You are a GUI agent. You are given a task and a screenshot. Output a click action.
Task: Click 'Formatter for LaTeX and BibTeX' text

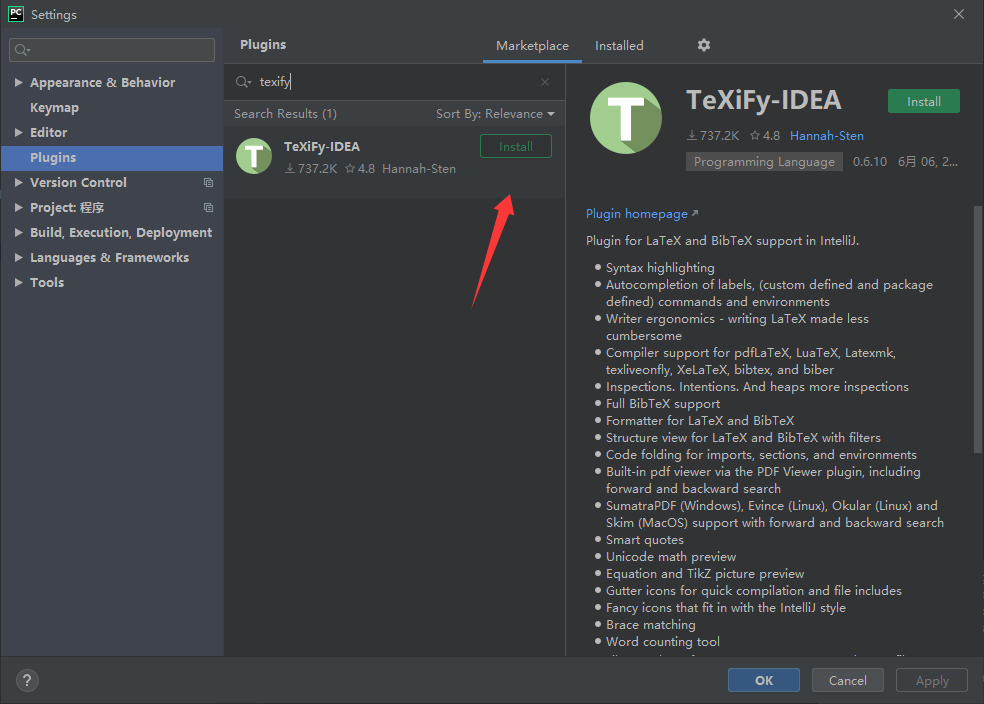(x=700, y=421)
